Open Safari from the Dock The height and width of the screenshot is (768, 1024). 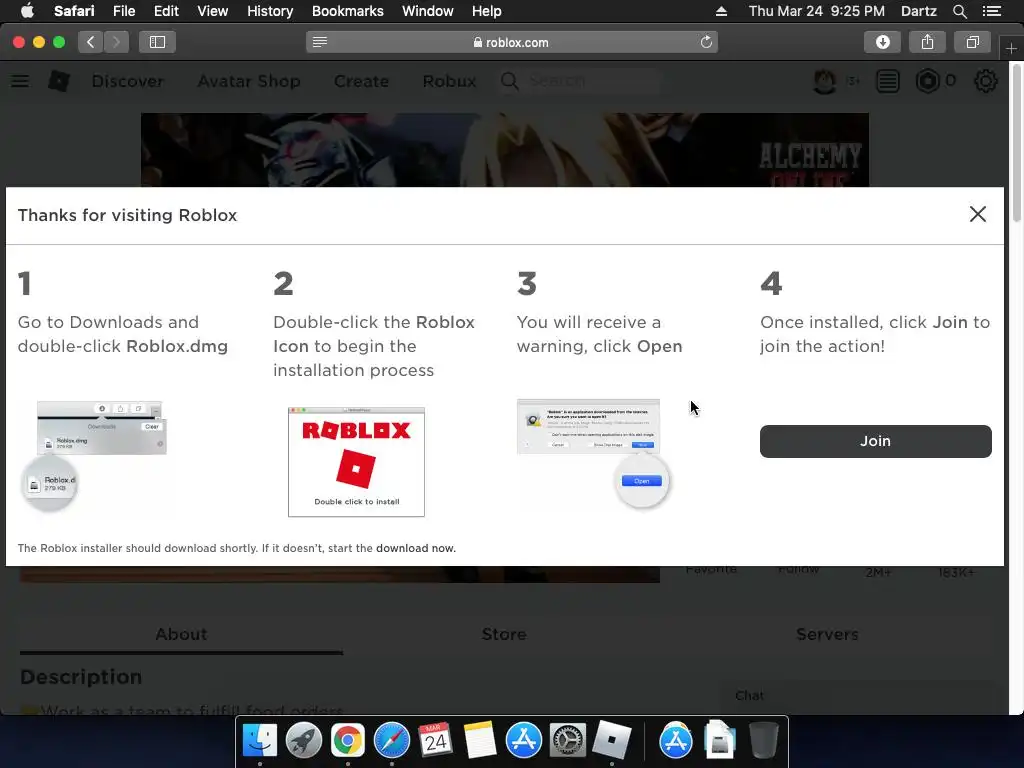pos(391,741)
